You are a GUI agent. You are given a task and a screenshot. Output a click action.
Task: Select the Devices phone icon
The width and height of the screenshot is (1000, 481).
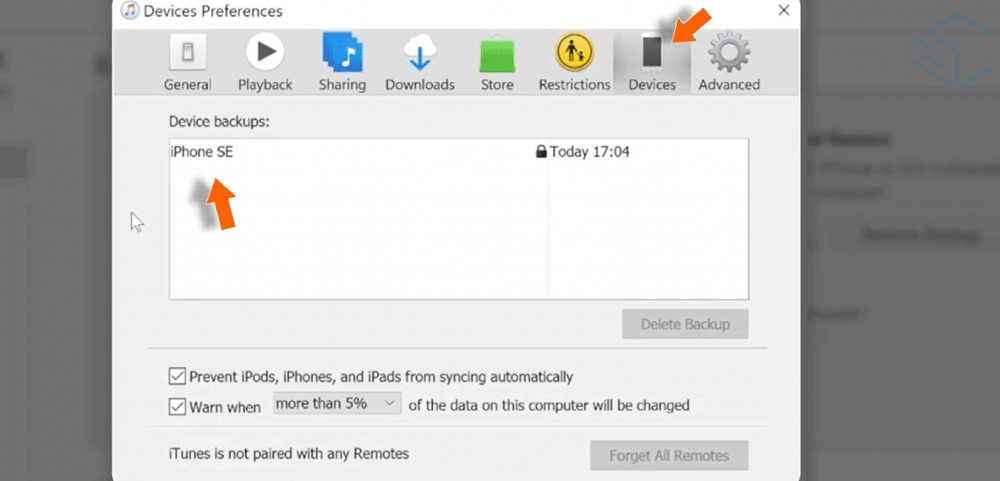coord(652,52)
